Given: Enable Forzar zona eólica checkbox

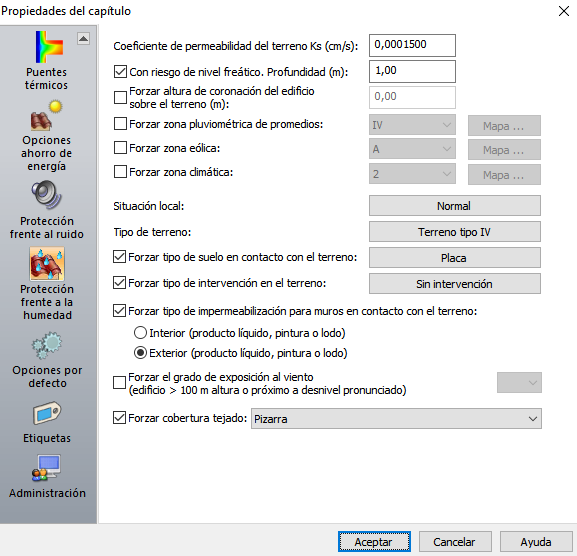Looking at the screenshot, I should pos(120,148).
